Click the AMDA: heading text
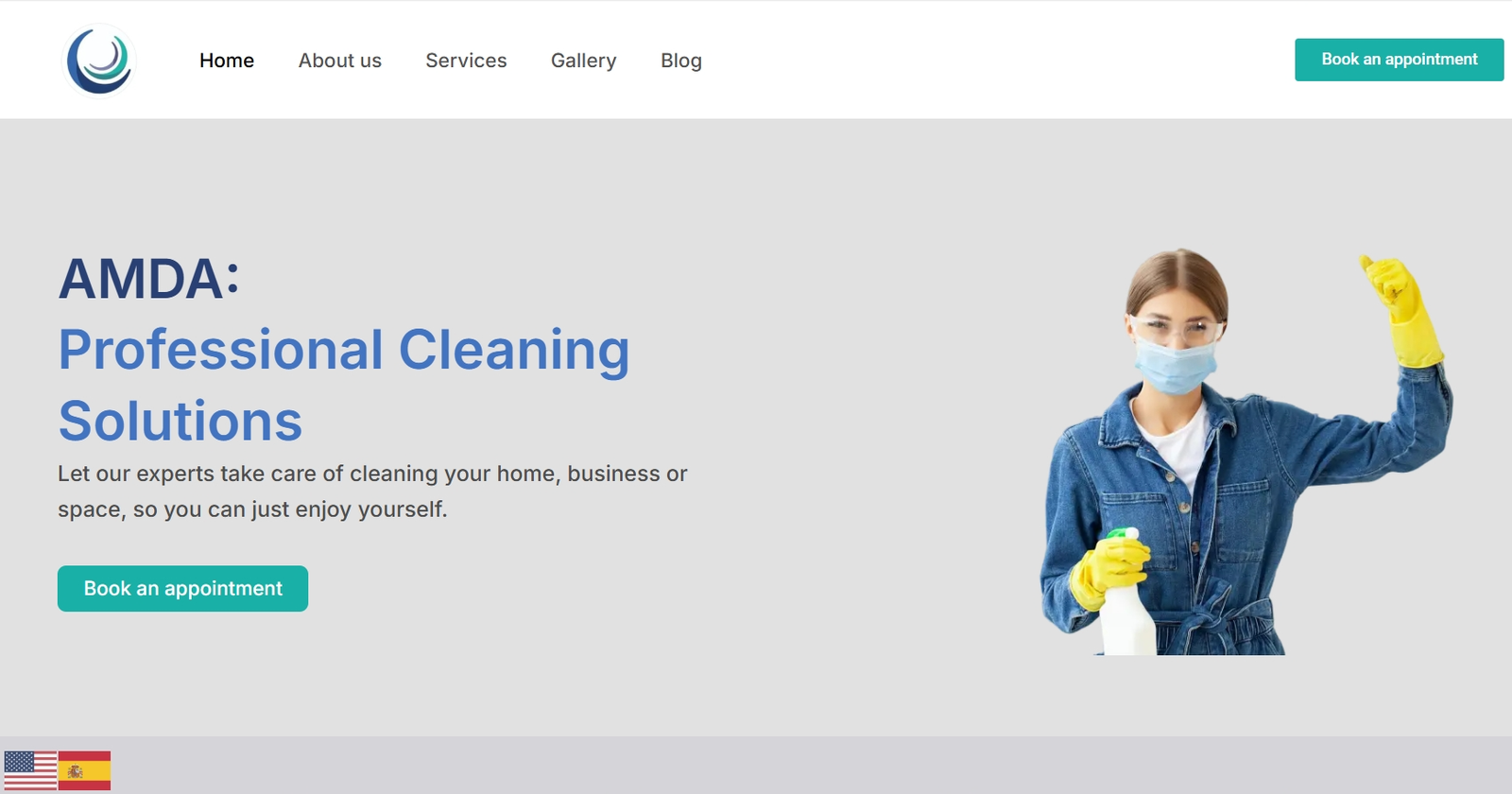 click(x=149, y=279)
